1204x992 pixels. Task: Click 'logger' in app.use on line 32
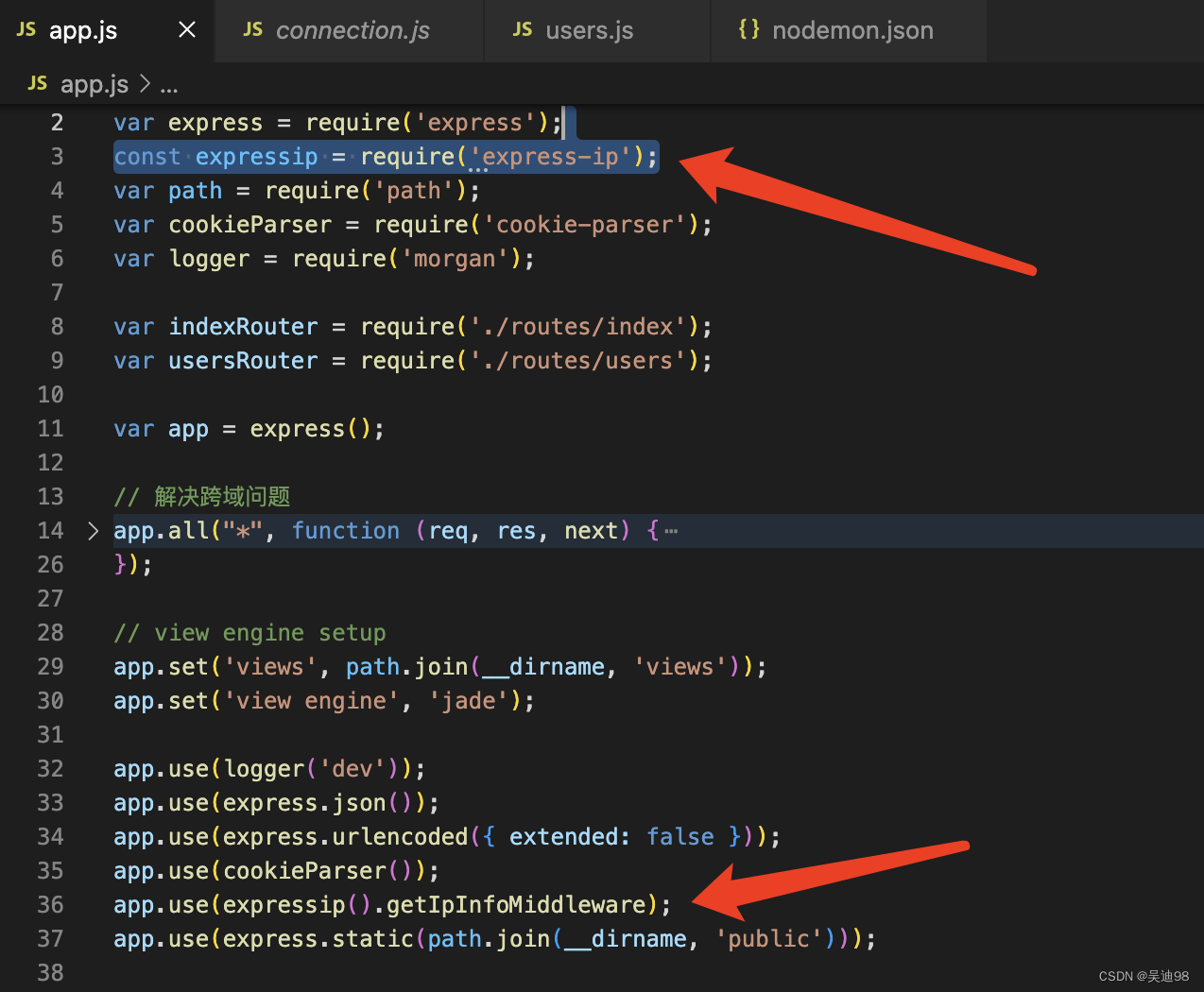pyautogui.click(x=265, y=769)
